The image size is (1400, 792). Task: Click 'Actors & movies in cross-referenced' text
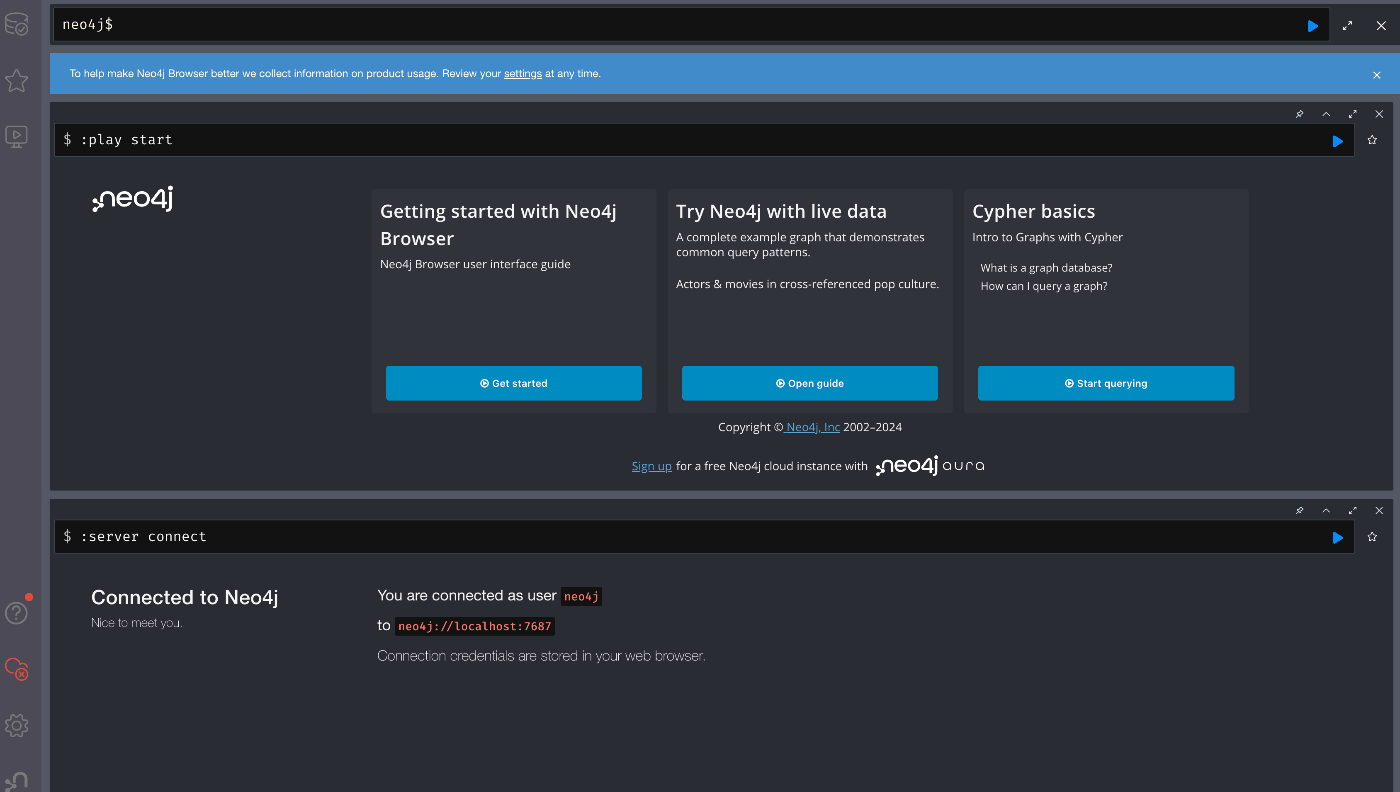807,284
